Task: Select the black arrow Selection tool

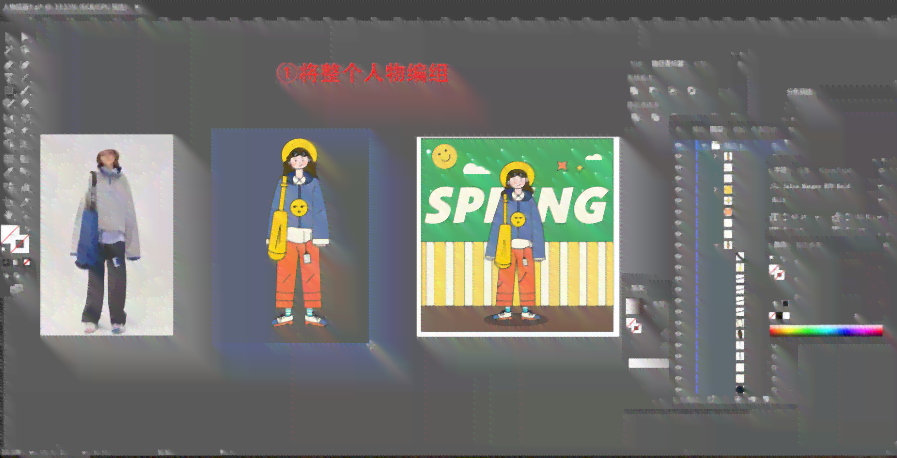Action: [10, 38]
